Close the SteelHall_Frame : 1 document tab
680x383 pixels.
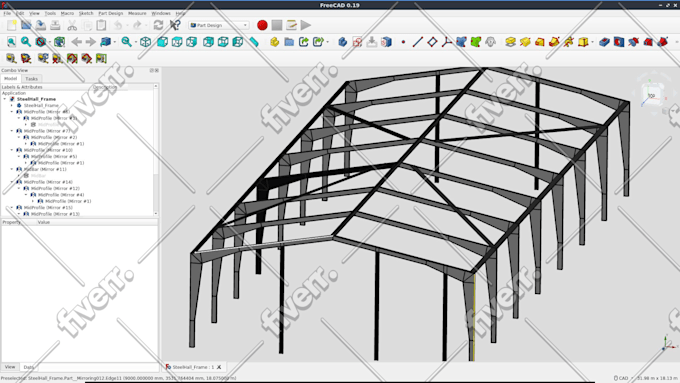click(219, 367)
